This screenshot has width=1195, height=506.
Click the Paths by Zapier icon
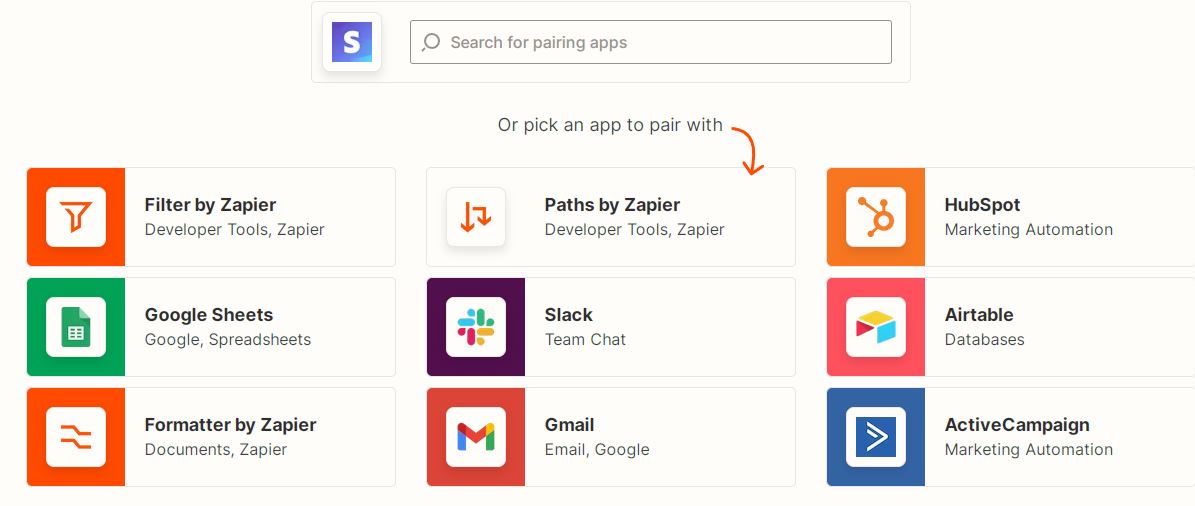pyautogui.click(x=476, y=217)
